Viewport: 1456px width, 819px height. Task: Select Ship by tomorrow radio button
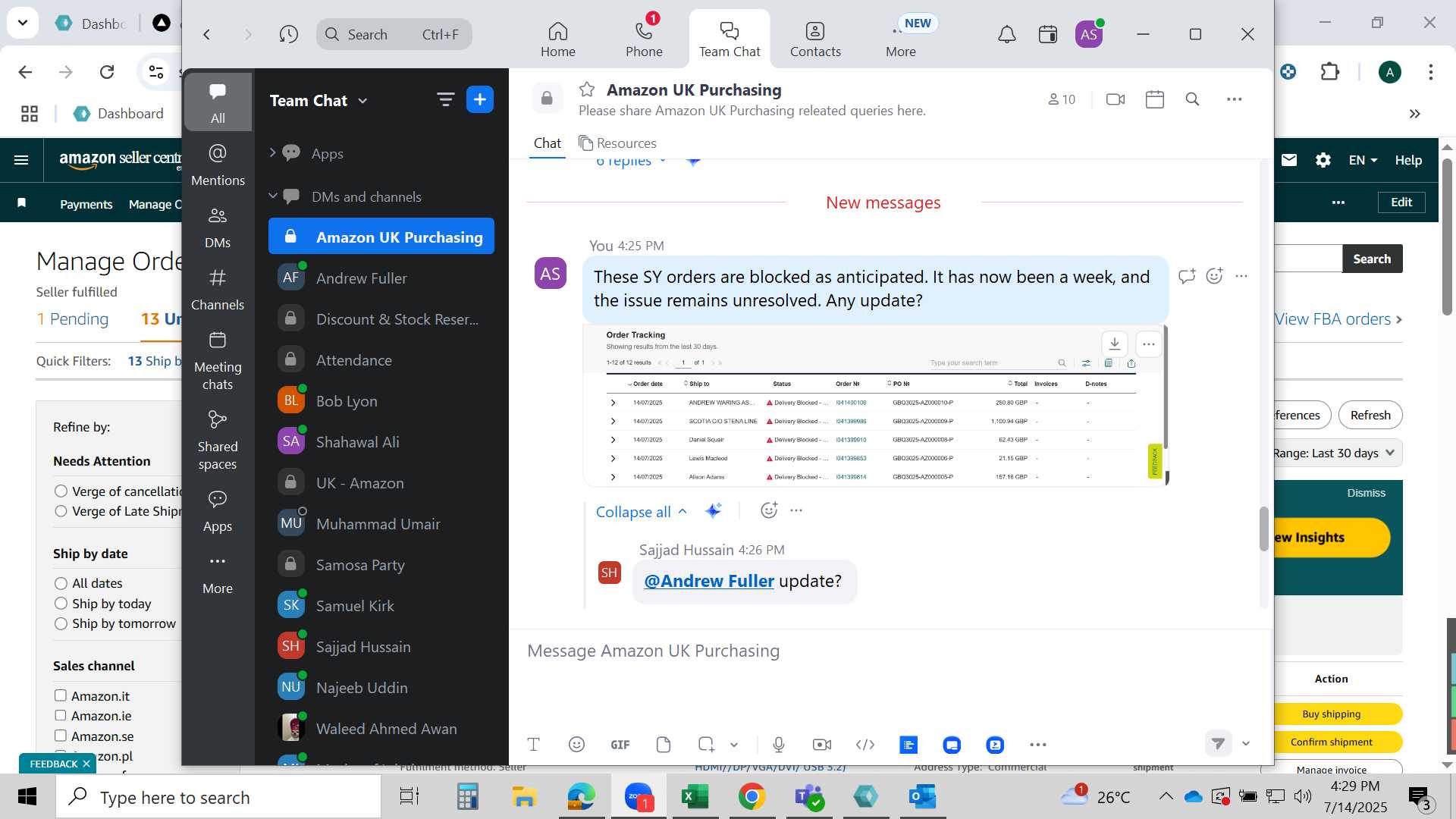(x=61, y=623)
